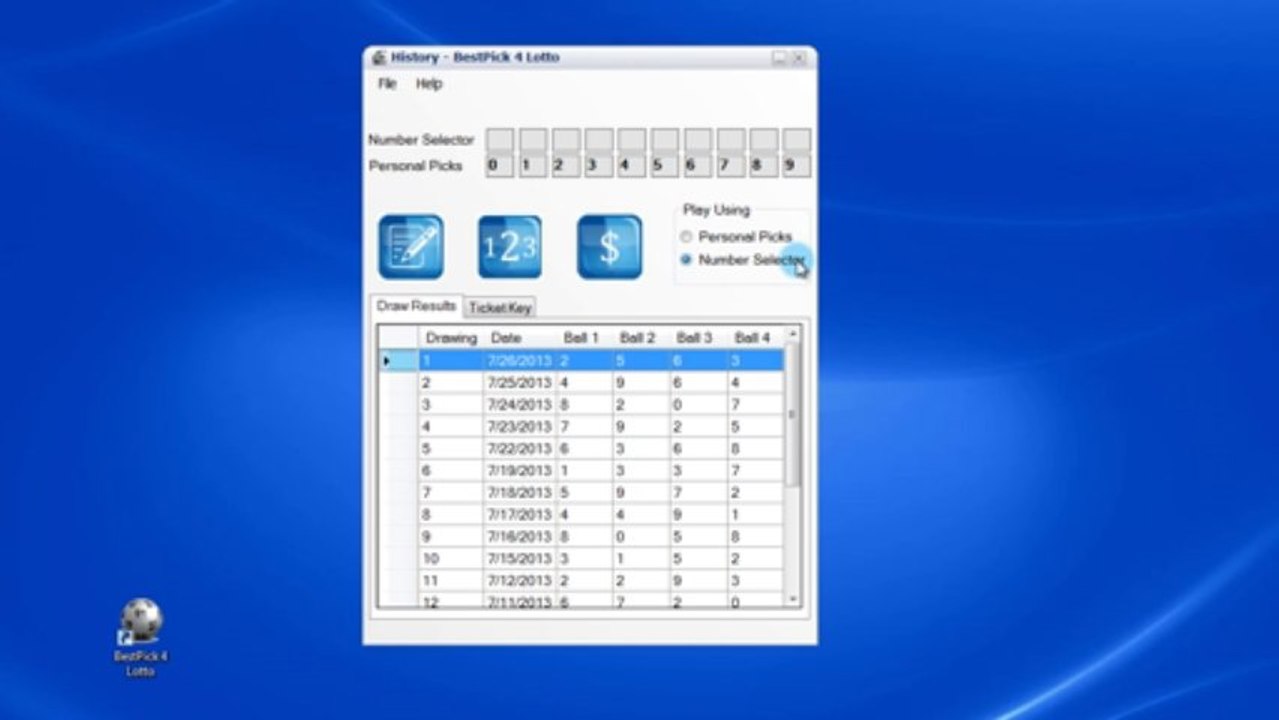Screen dimensions: 1279x720
Task: Select the date cell 7/23/2013
Action: [519, 426]
